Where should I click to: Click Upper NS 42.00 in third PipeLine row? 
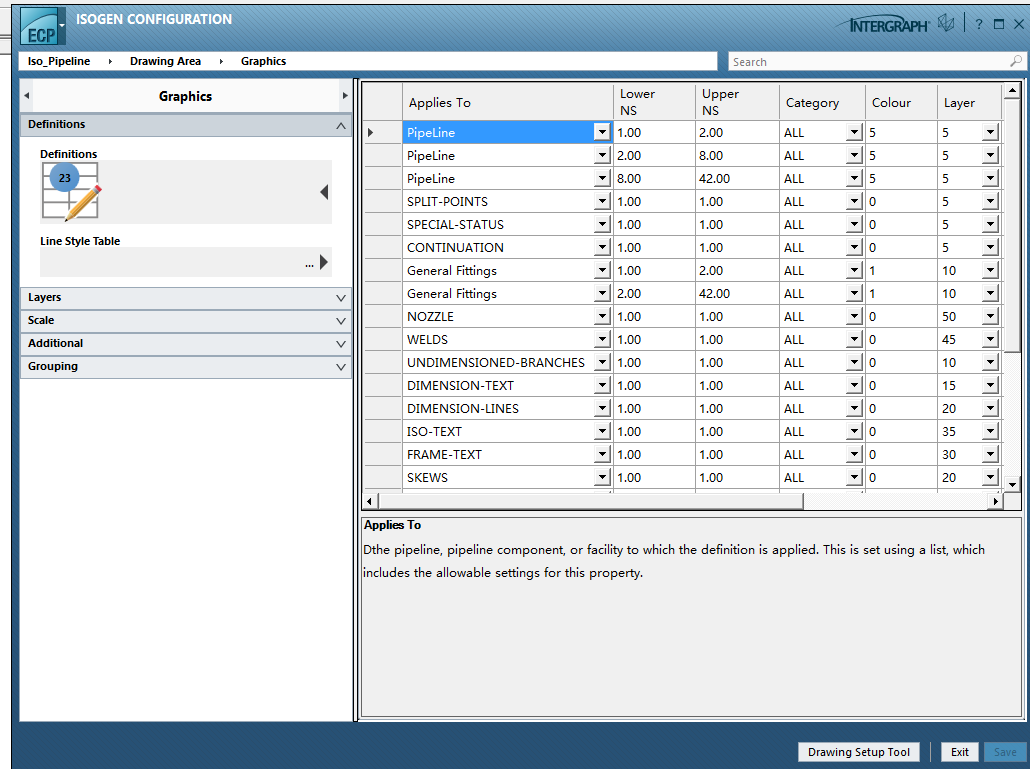click(x=737, y=179)
